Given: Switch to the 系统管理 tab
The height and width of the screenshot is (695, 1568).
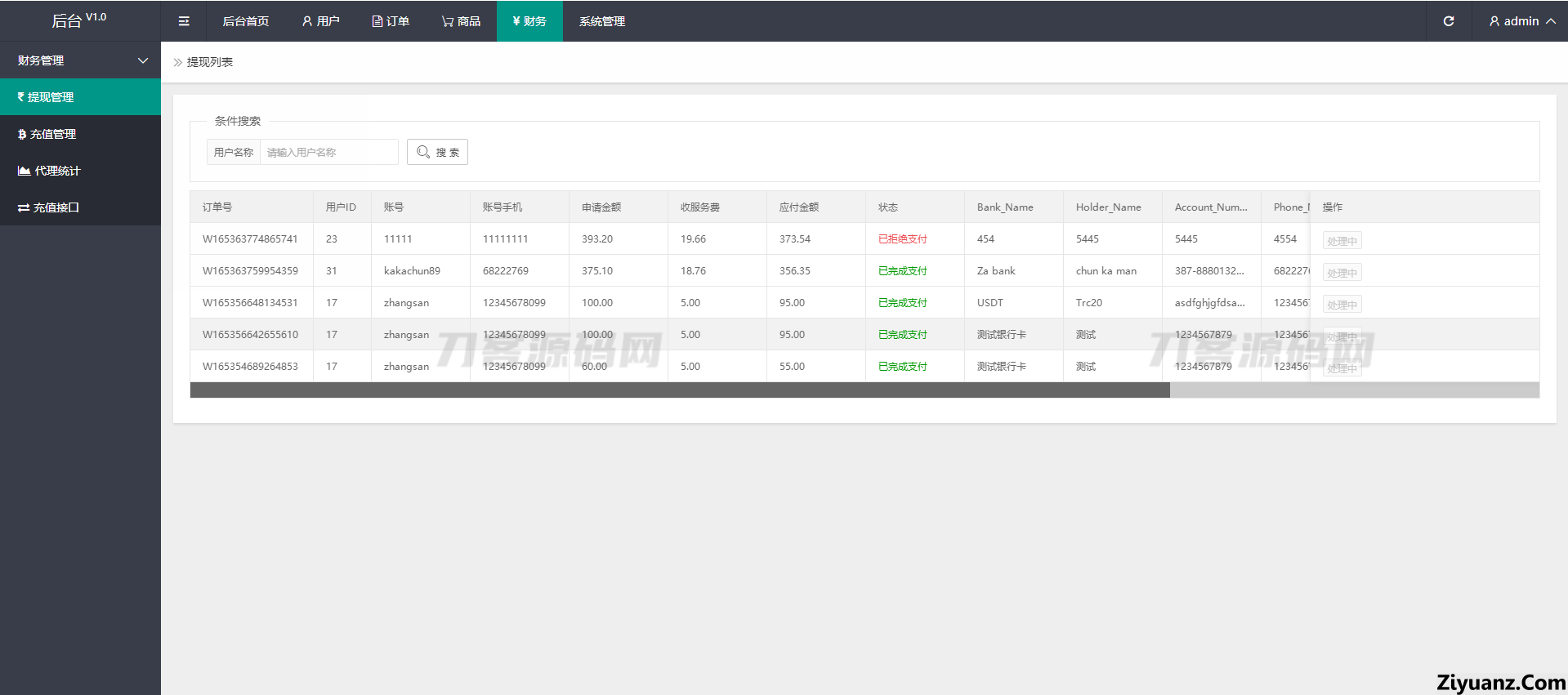Looking at the screenshot, I should pyautogui.click(x=601, y=21).
